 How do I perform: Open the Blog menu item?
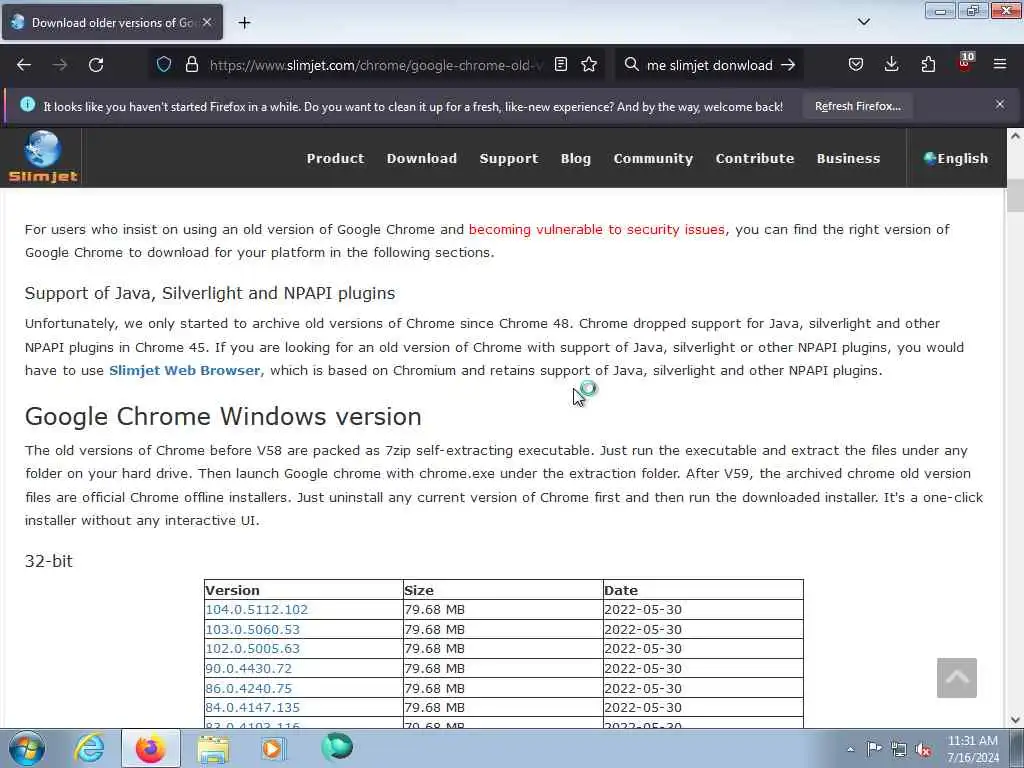click(x=575, y=159)
